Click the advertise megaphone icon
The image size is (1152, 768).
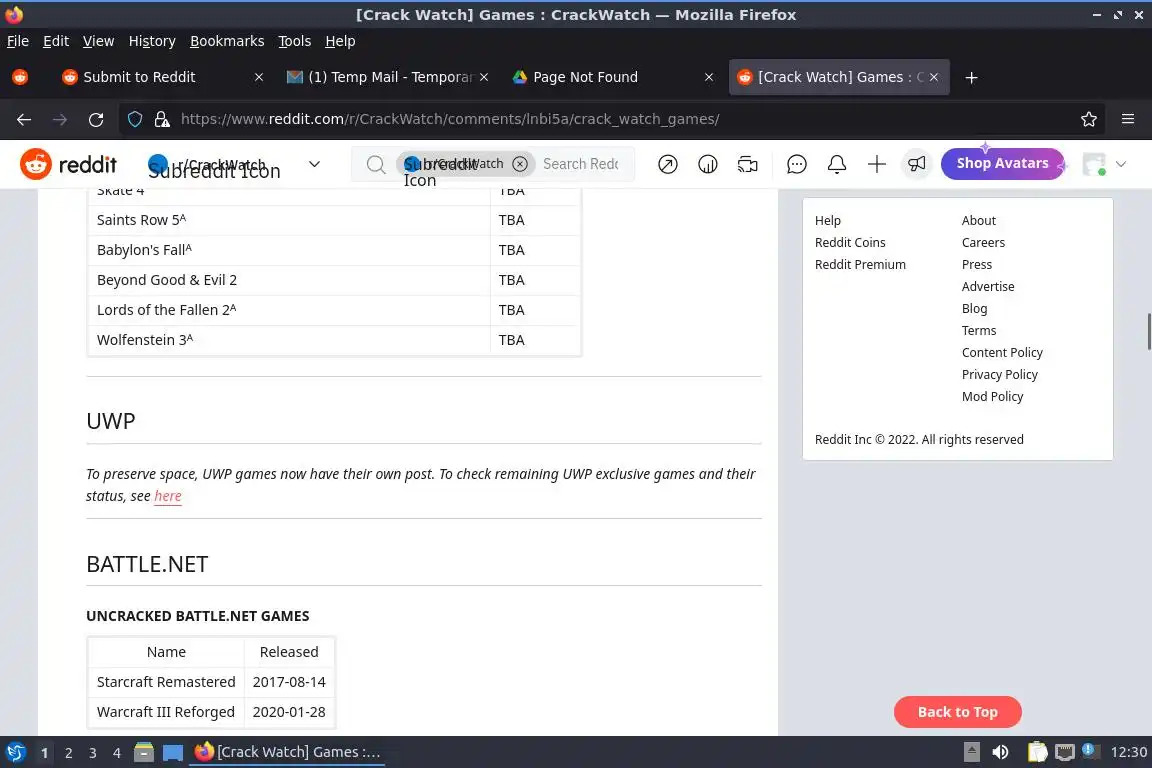point(916,164)
